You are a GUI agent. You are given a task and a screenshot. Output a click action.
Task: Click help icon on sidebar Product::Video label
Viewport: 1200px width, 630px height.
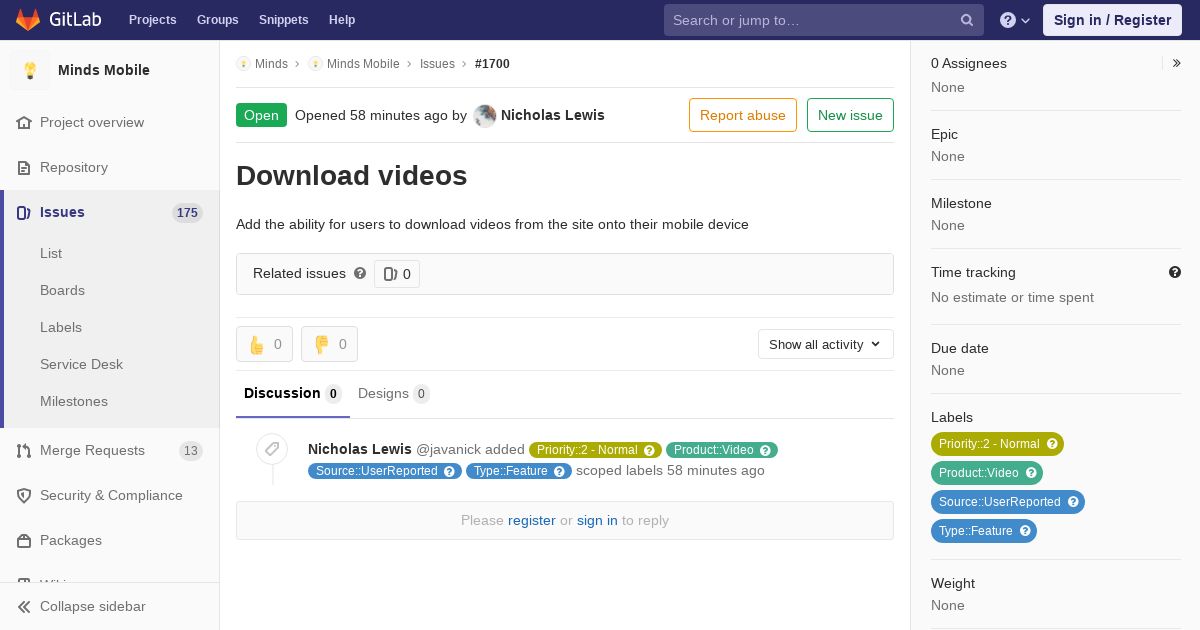pos(1031,473)
